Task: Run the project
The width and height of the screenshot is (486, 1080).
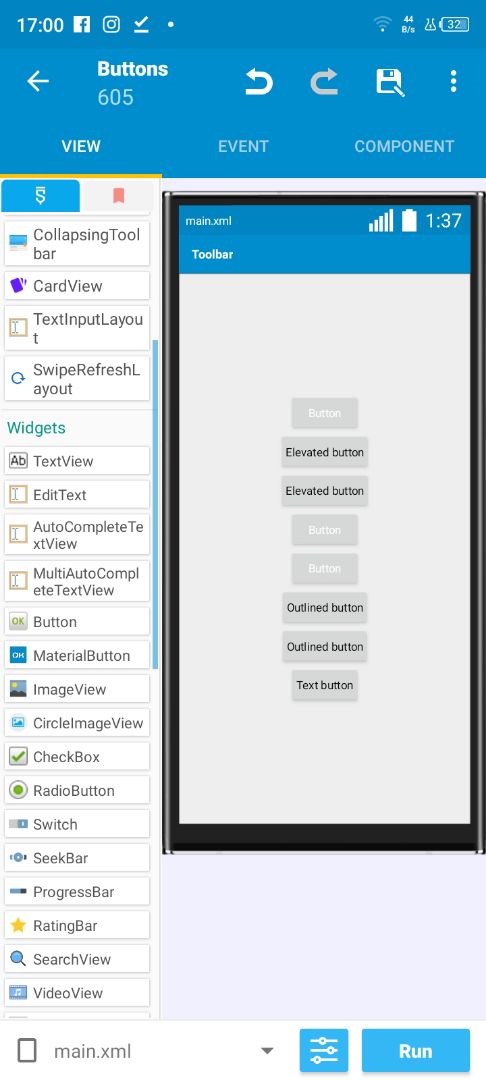Action: [x=416, y=1051]
